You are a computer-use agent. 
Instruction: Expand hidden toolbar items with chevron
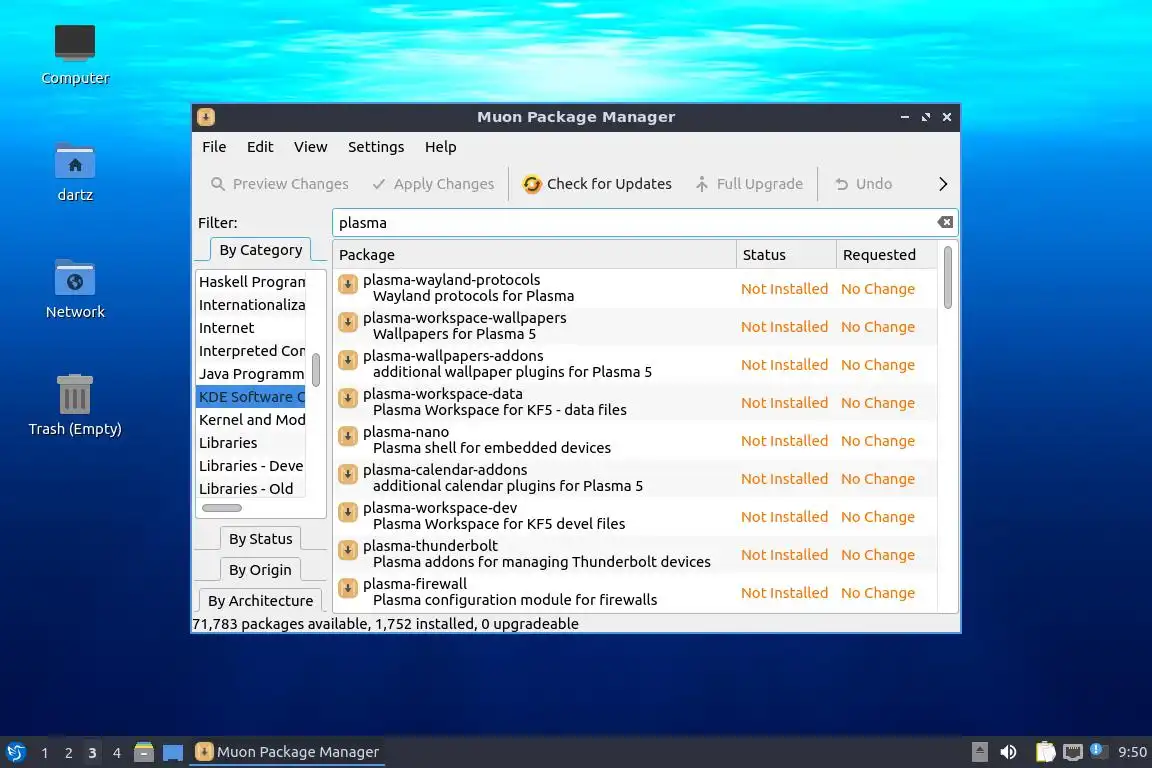coord(943,184)
